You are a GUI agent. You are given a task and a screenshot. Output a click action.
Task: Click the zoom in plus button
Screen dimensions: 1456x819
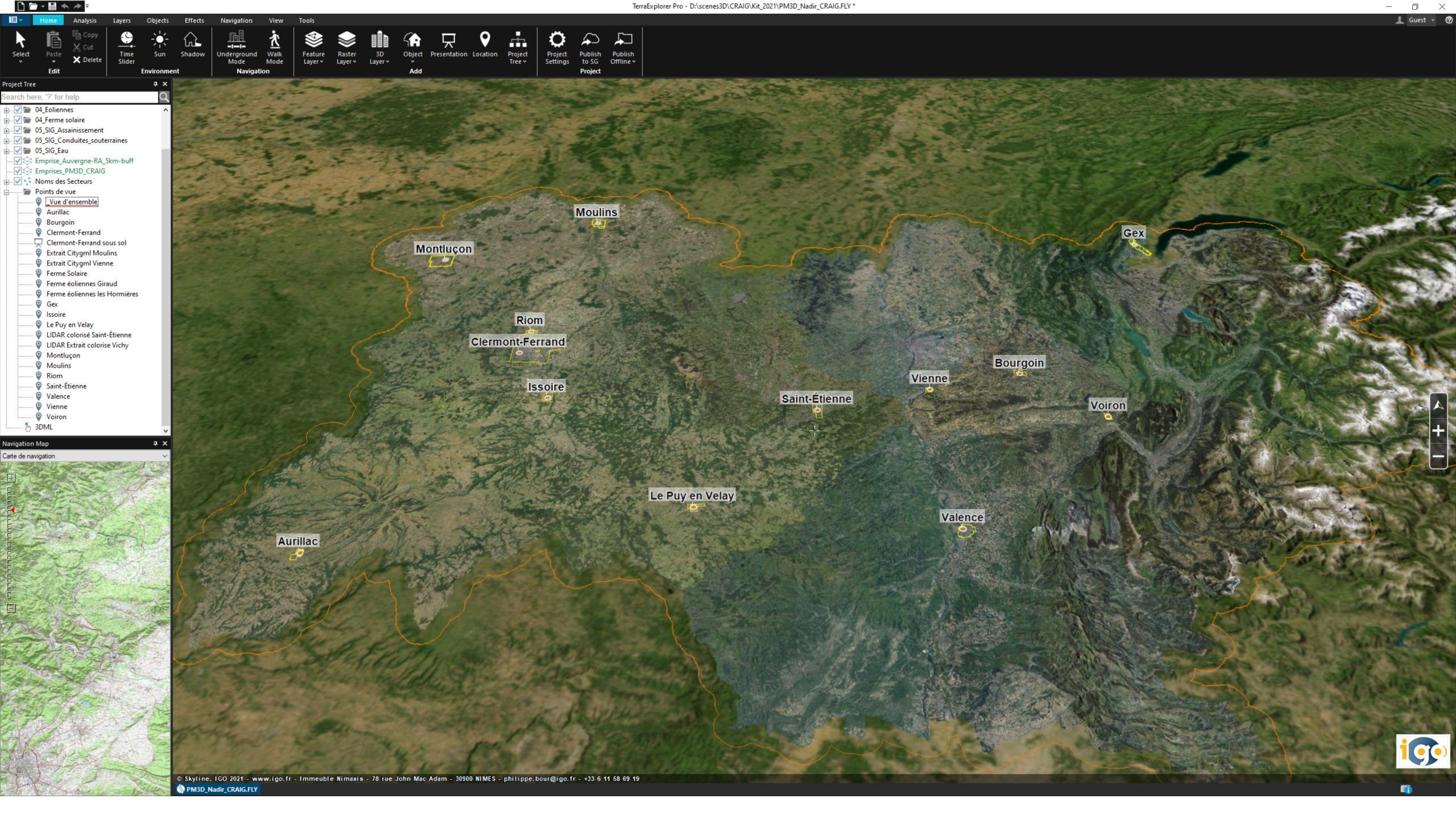[x=1438, y=431]
